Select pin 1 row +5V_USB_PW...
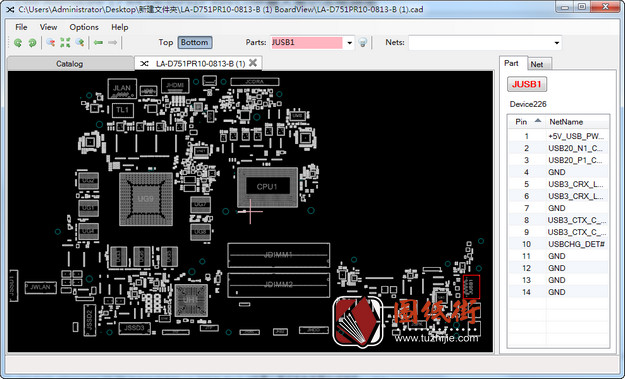The height and width of the screenshot is (379, 625). point(558,136)
